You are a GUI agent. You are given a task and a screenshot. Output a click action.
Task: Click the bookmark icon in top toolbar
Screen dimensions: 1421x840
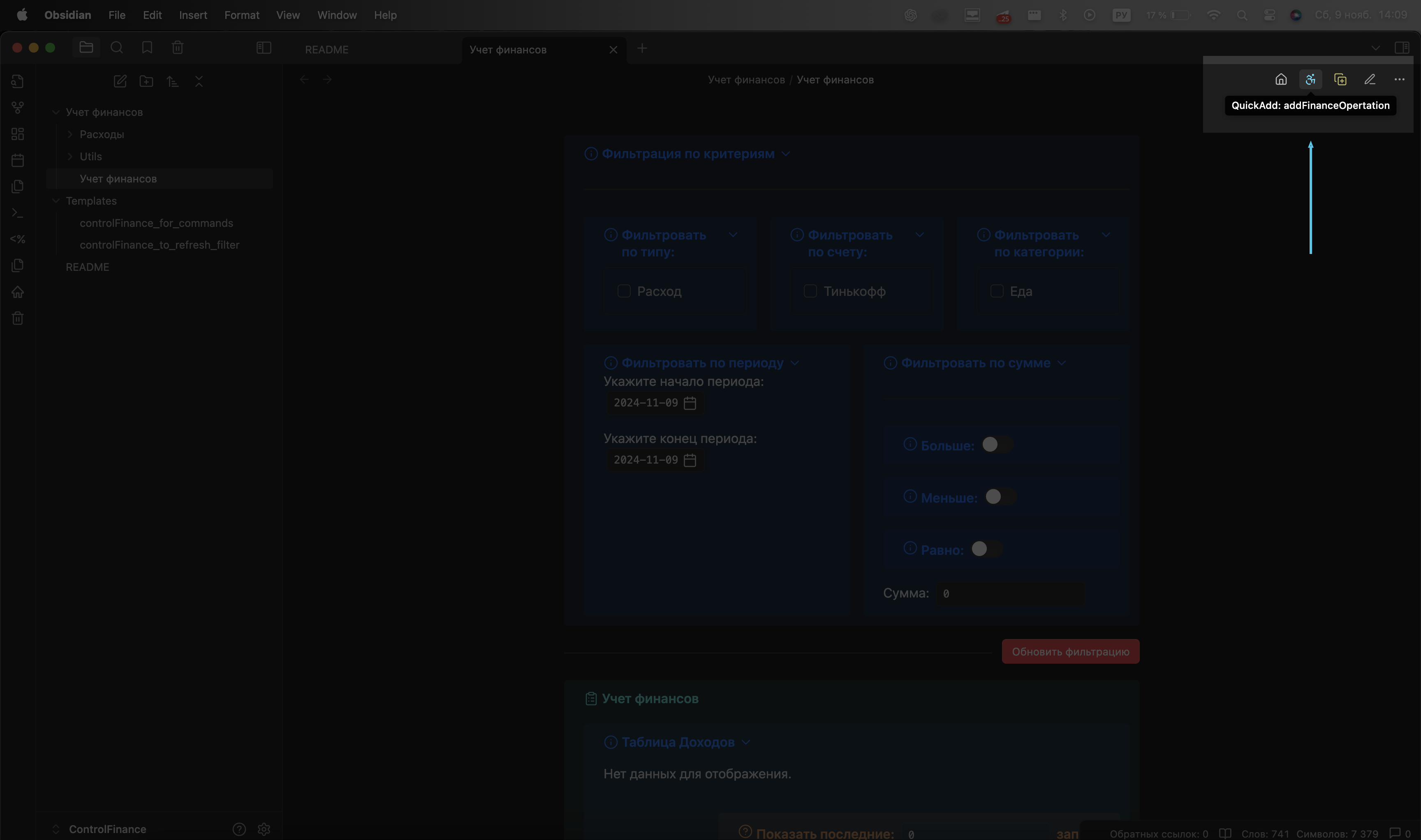(x=147, y=48)
